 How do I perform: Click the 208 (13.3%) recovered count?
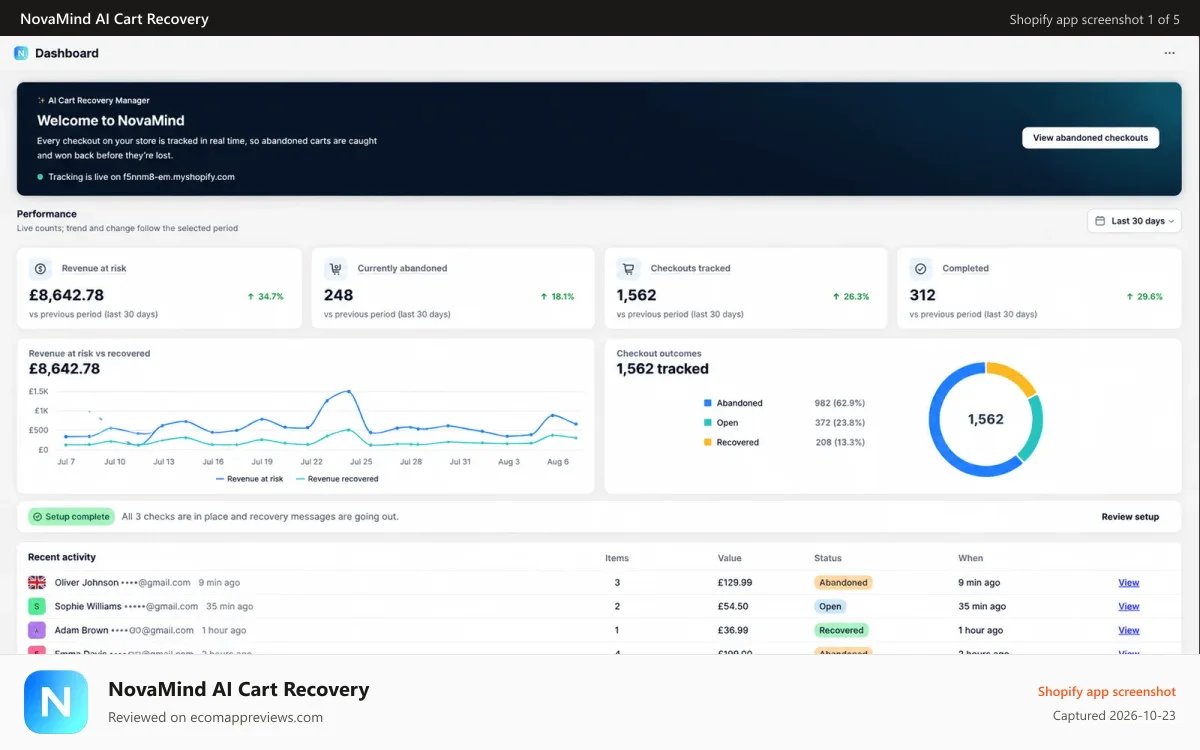840,442
